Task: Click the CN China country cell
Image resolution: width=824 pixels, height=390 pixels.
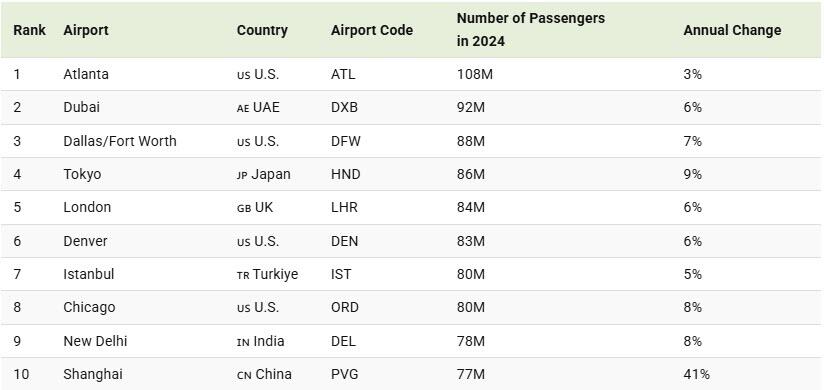Action: pyautogui.click(x=264, y=374)
